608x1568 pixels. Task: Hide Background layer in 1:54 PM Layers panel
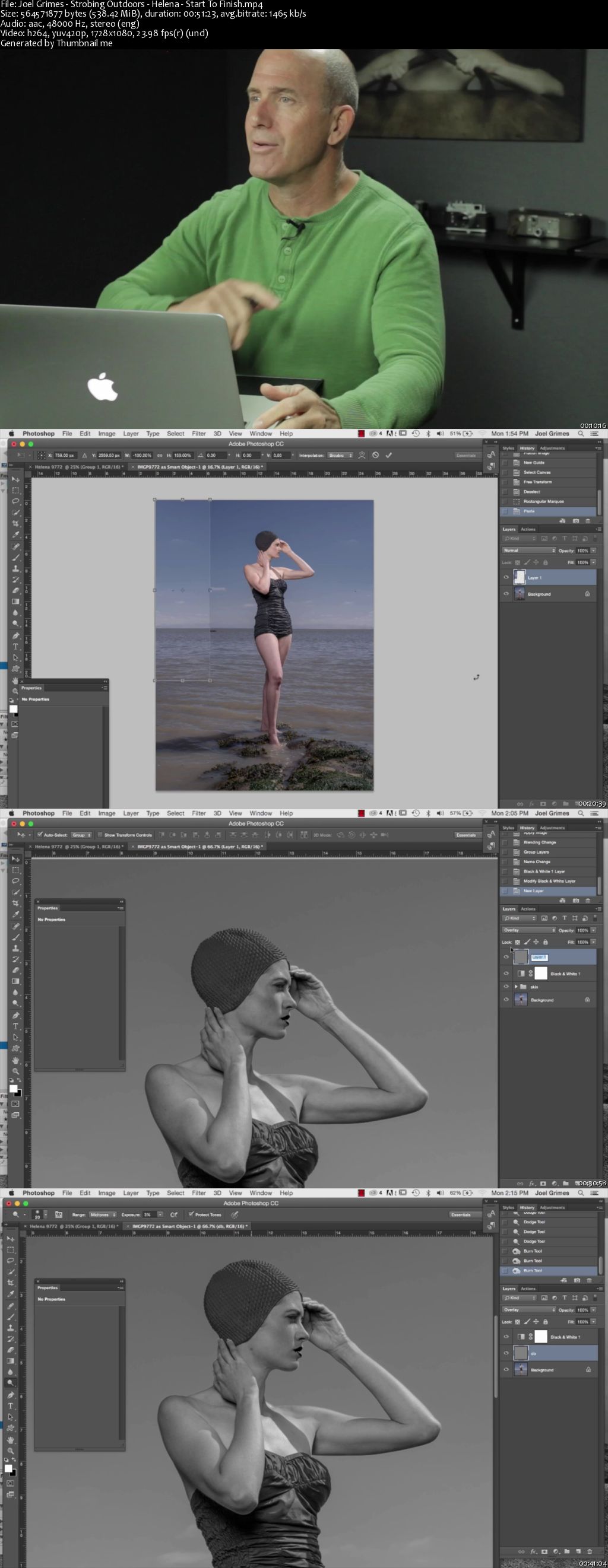click(x=506, y=593)
